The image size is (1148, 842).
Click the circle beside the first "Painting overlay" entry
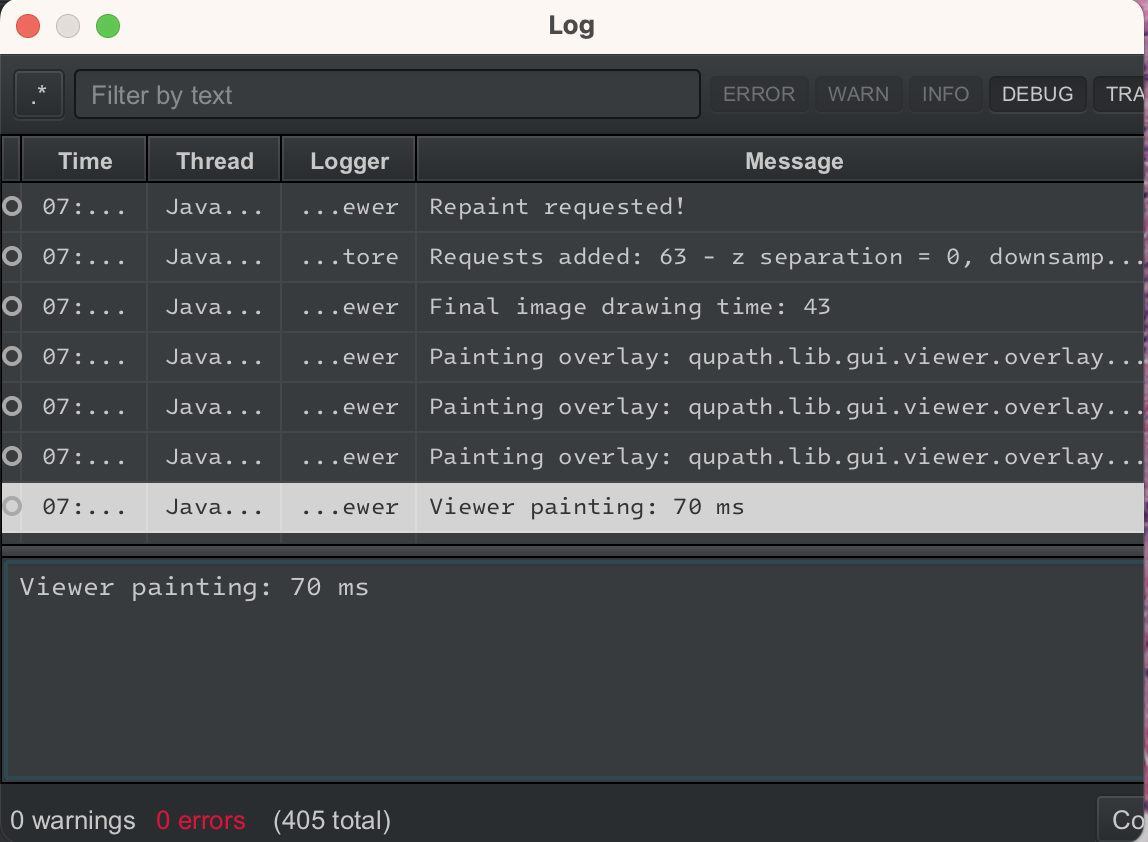11,357
